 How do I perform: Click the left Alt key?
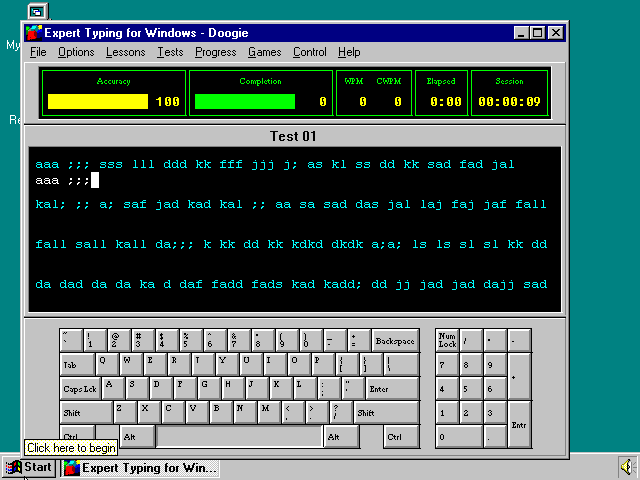tap(138, 437)
